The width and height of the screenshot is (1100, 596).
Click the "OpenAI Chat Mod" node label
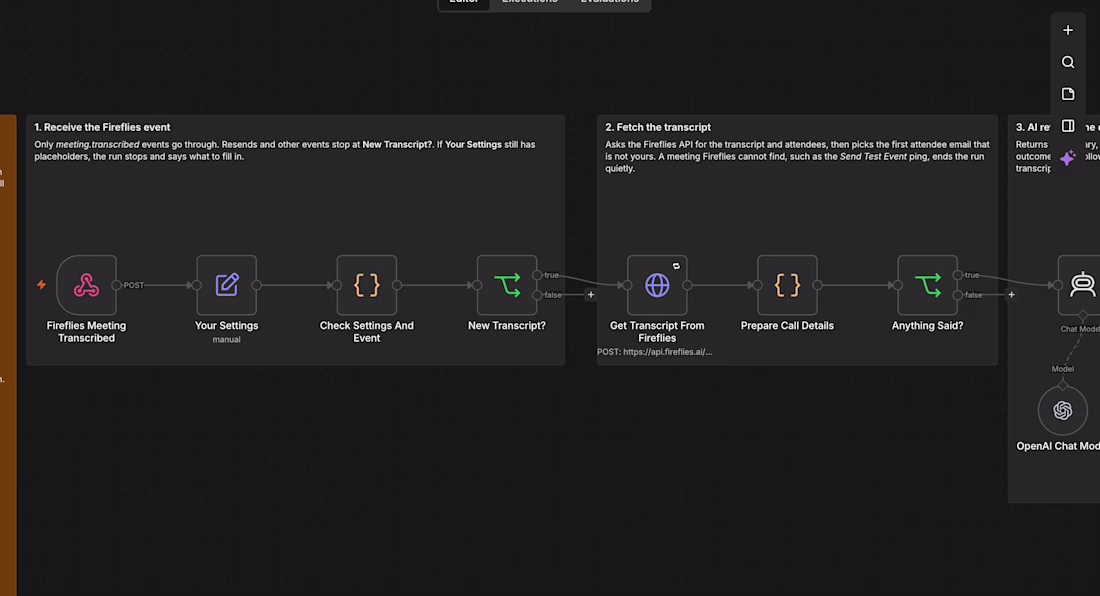(x=1058, y=446)
